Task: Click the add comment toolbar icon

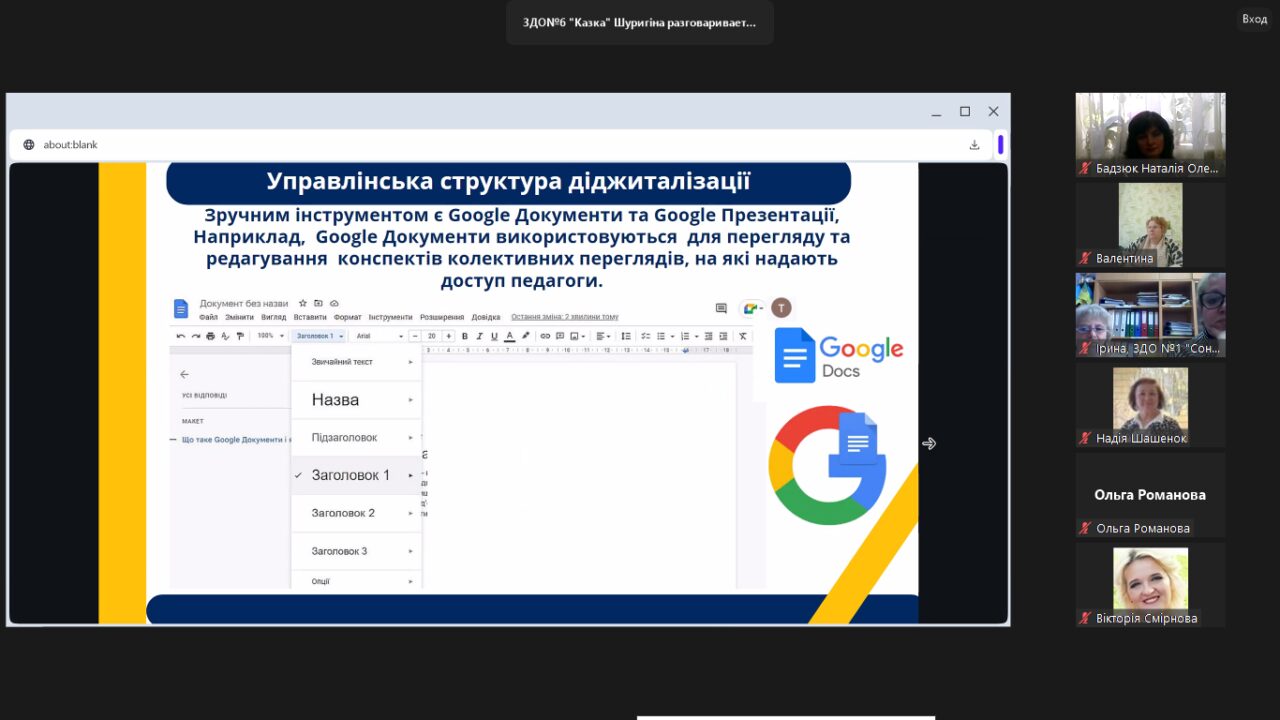Action: pos(560,336)
